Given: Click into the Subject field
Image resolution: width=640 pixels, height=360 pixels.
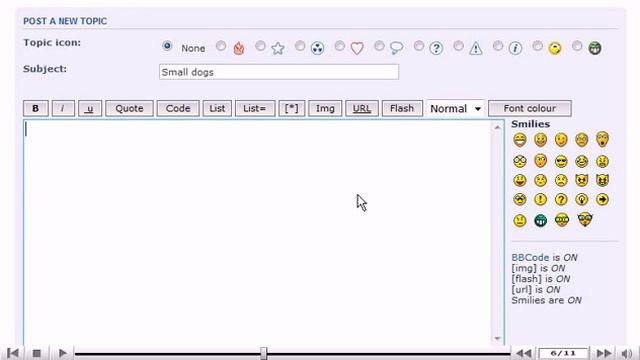Looking at the screenshot, I should pyautogui.click(x=279, y=72).
